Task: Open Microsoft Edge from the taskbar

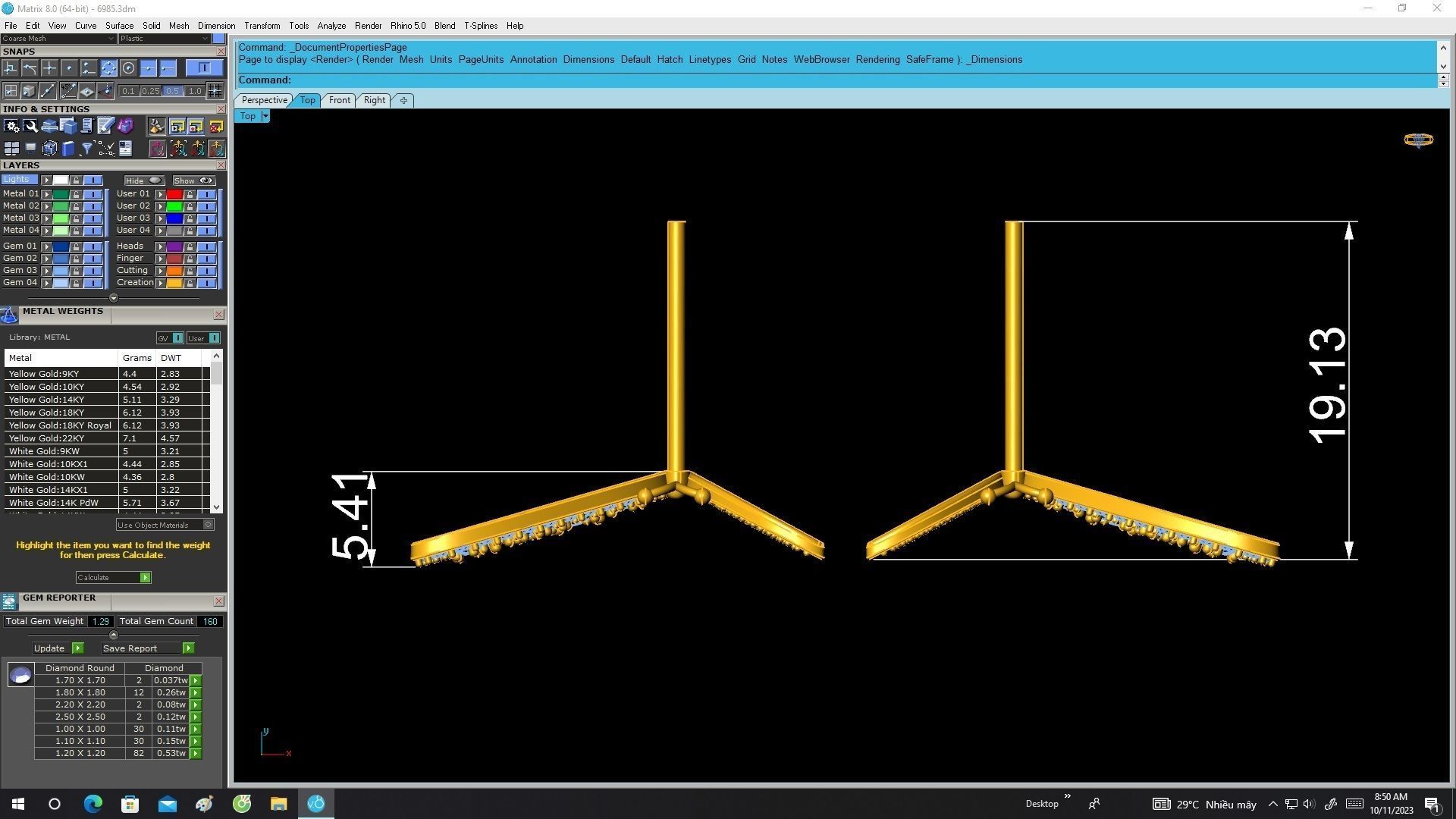Action: tap(93, 804)
